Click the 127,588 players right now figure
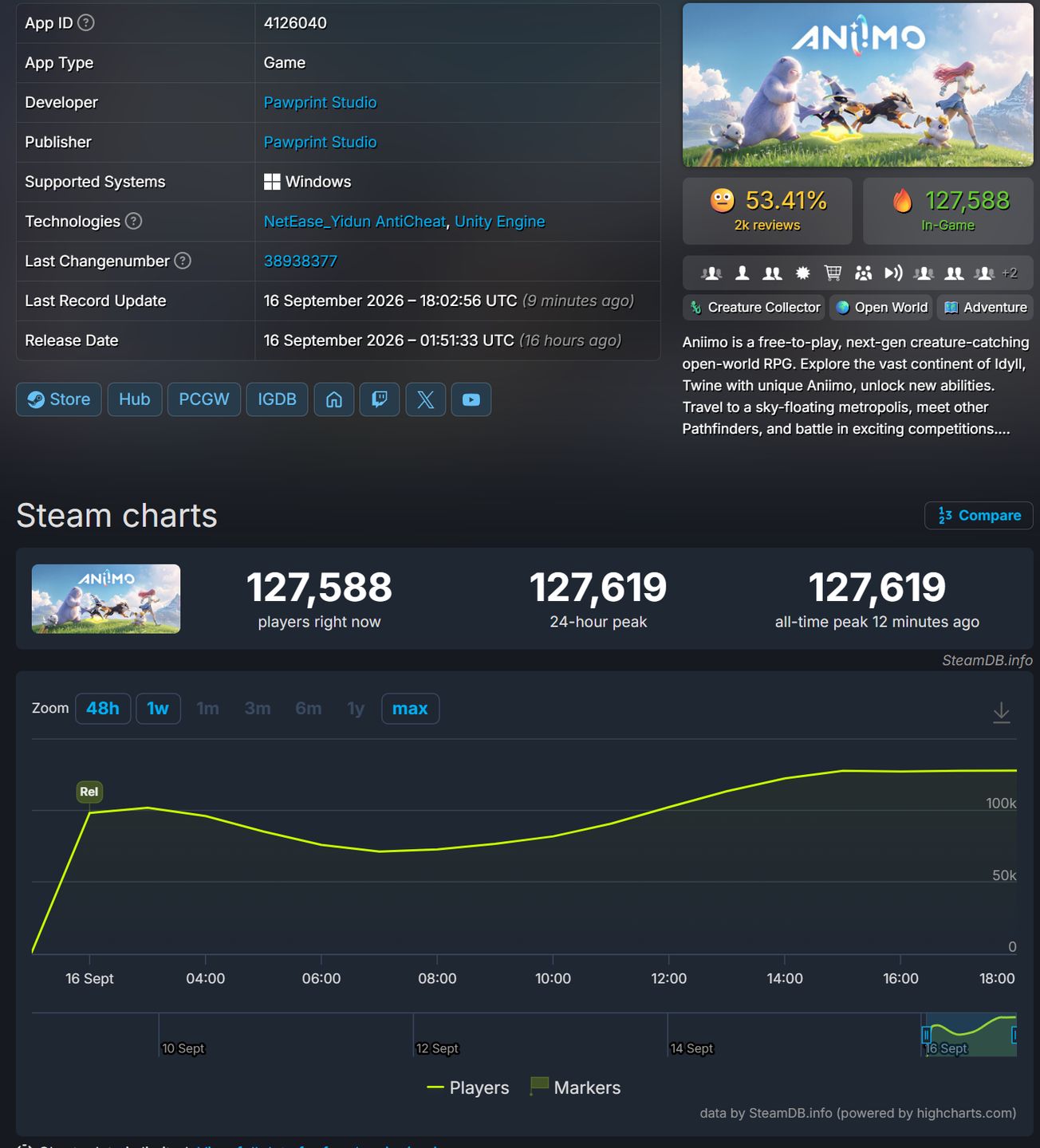 [x=319, y=588]
